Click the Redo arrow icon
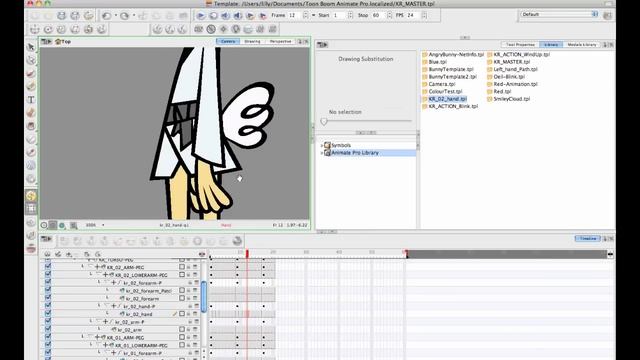 [125, 16]
